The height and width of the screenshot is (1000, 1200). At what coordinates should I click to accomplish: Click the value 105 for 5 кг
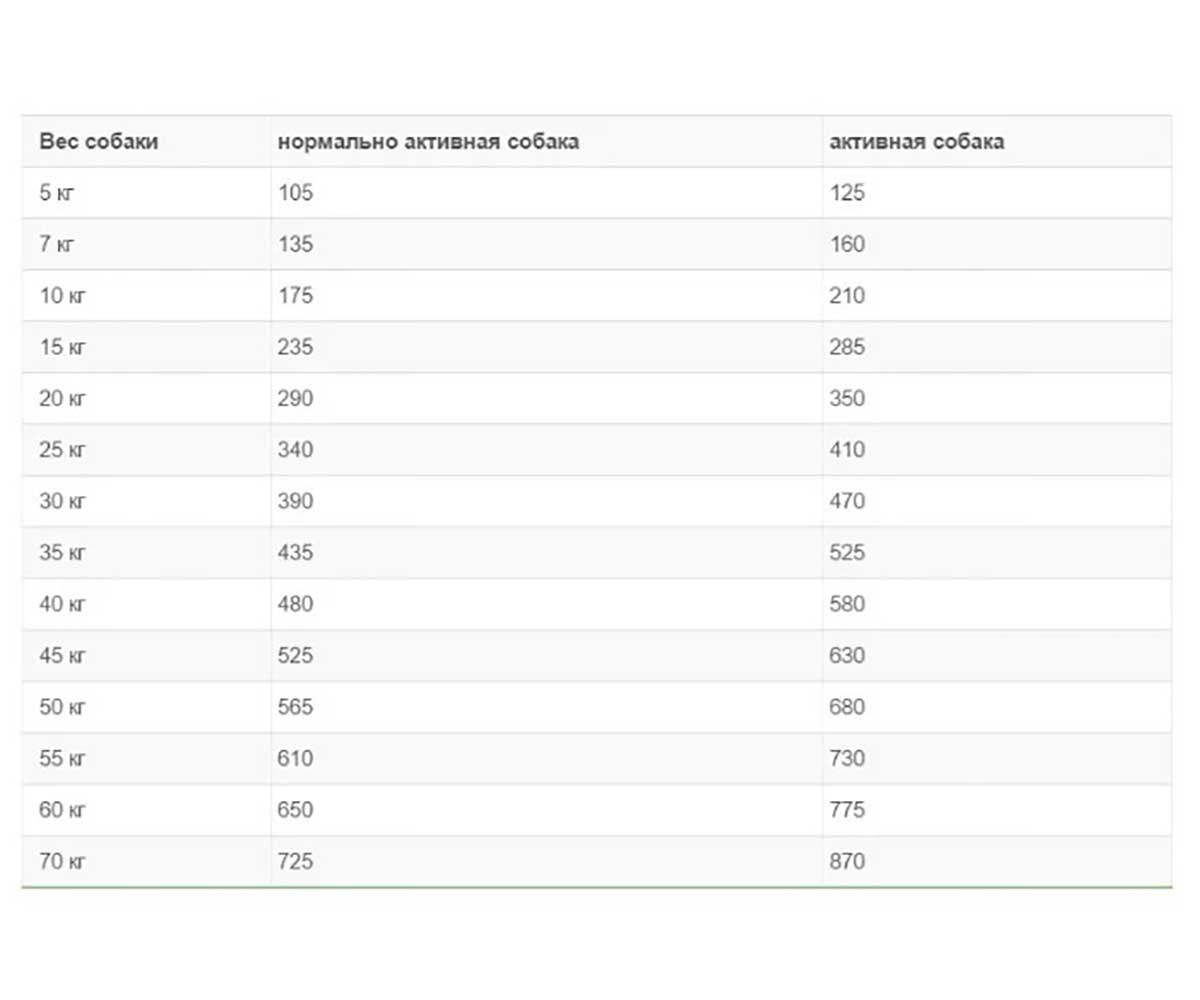coord(295,193)
